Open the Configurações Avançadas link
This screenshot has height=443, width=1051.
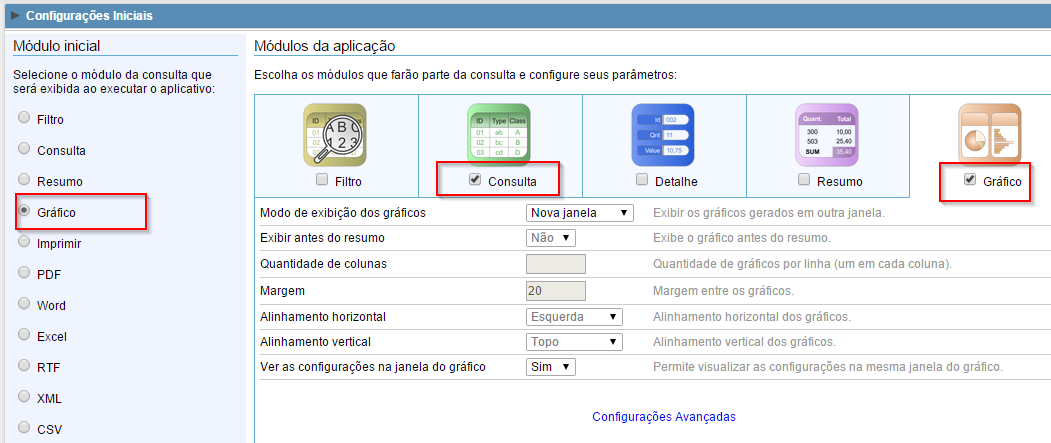click(x=664, y=416)
